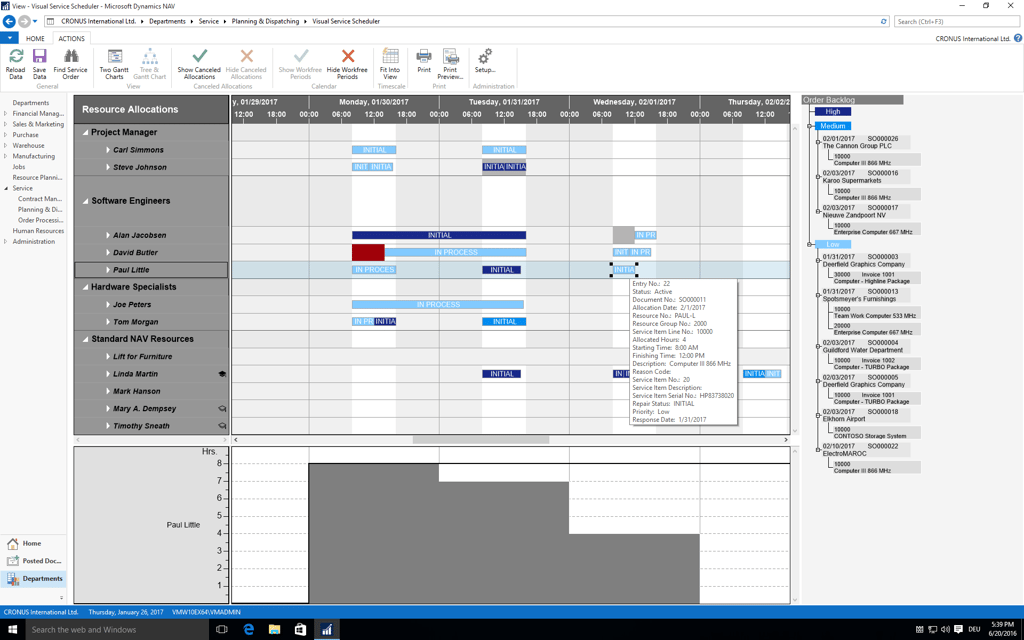This screenshot has height=640, width=1024.
Task: Collapse the Project Manager group
Action: click(x=85, y=133)
